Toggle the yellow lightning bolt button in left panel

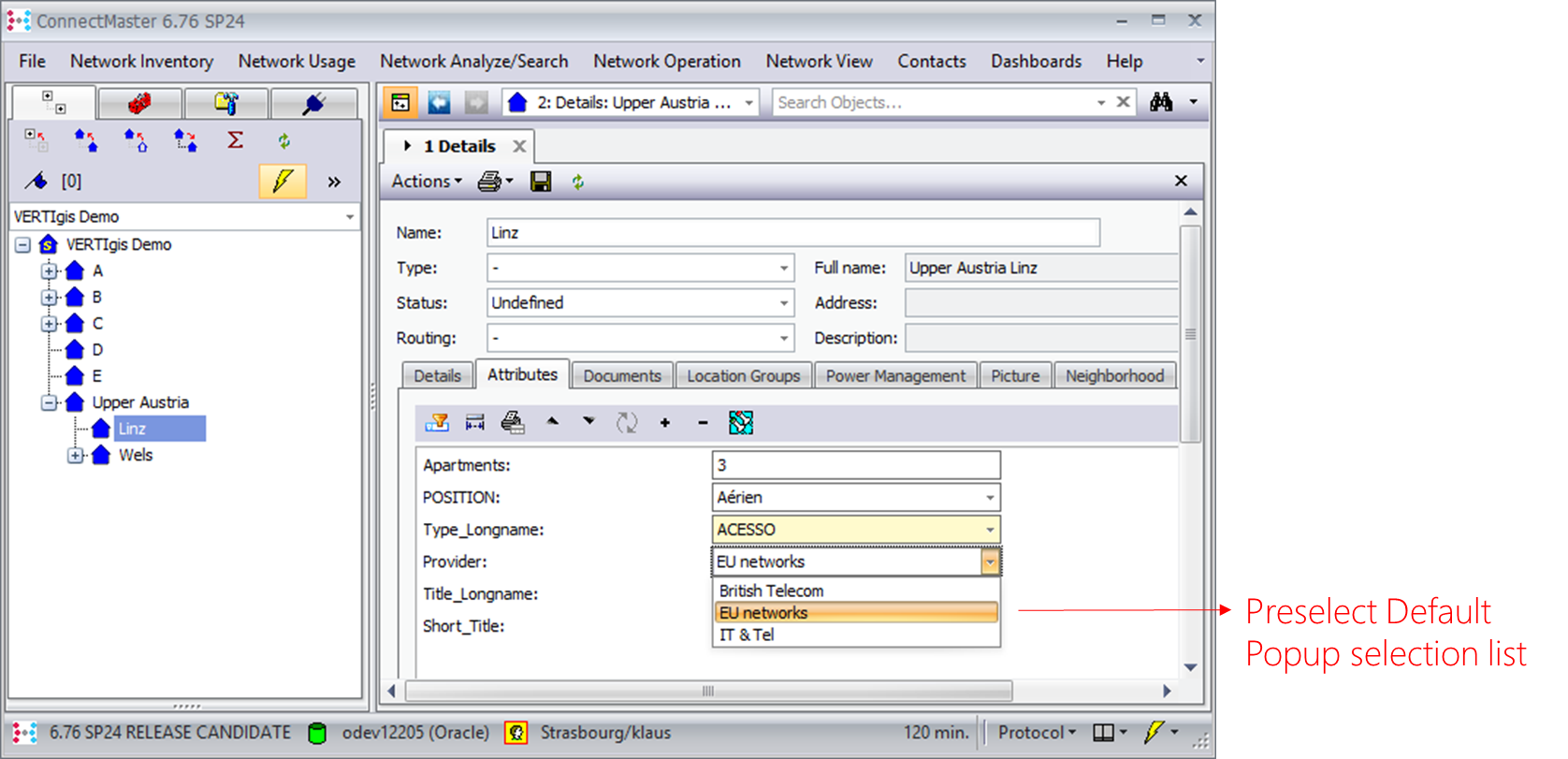tap(283, 181)
